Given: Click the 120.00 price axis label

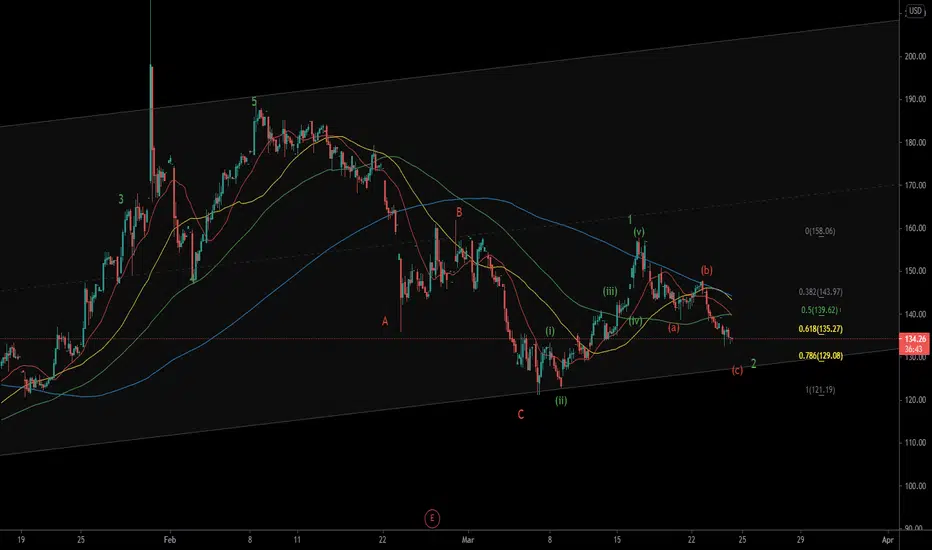Looking at the screenshot, I should 915,400.
